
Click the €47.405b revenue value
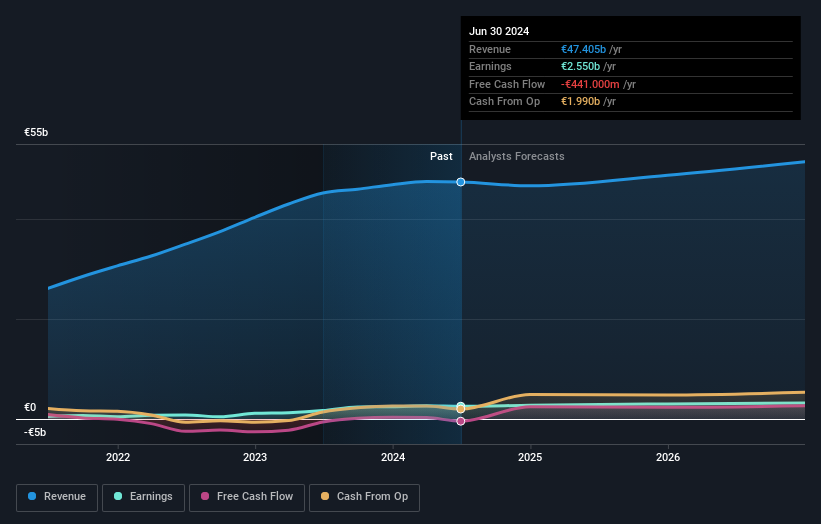coord(583,49)
